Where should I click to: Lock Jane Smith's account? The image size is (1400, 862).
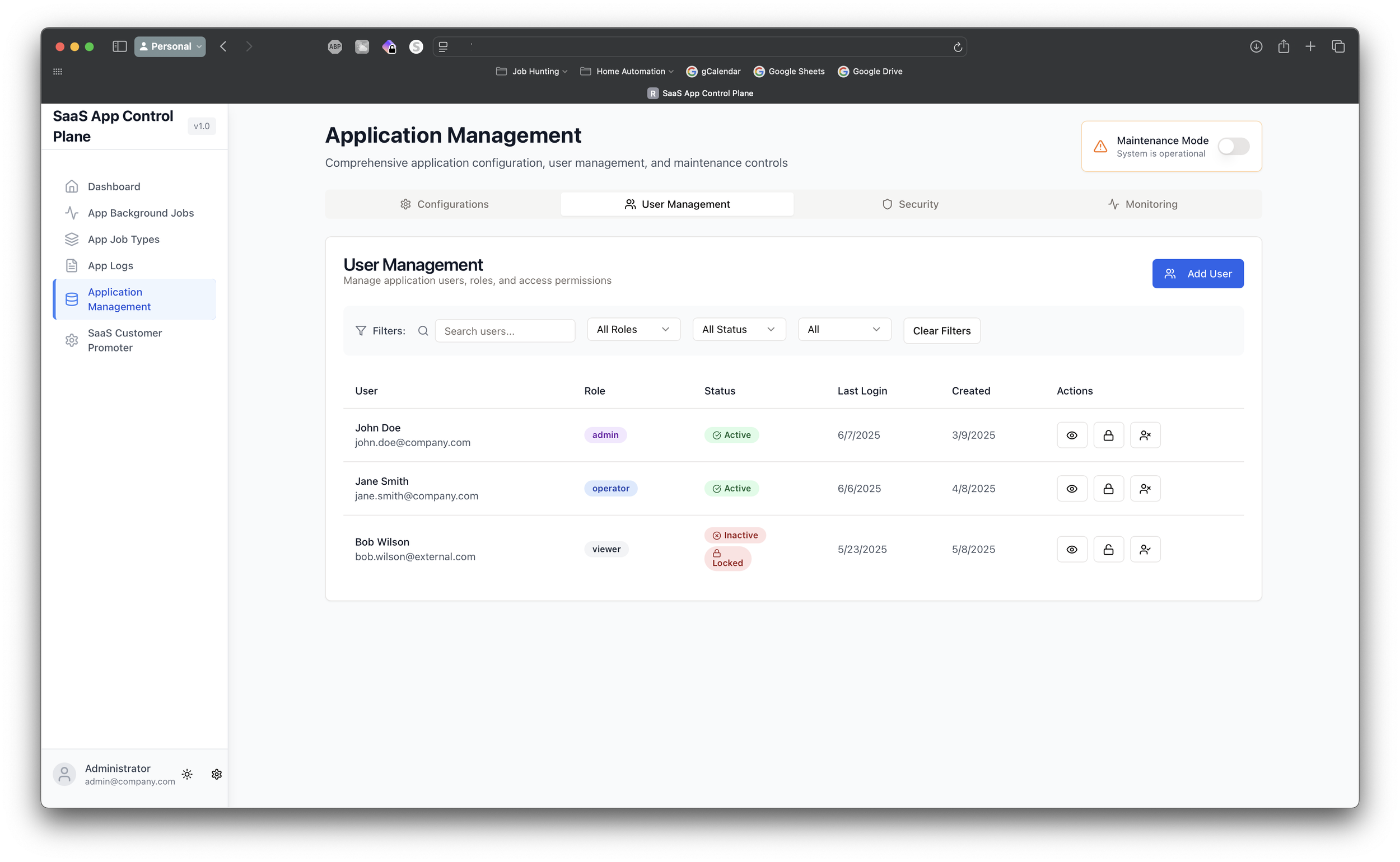coord(1108,489)
